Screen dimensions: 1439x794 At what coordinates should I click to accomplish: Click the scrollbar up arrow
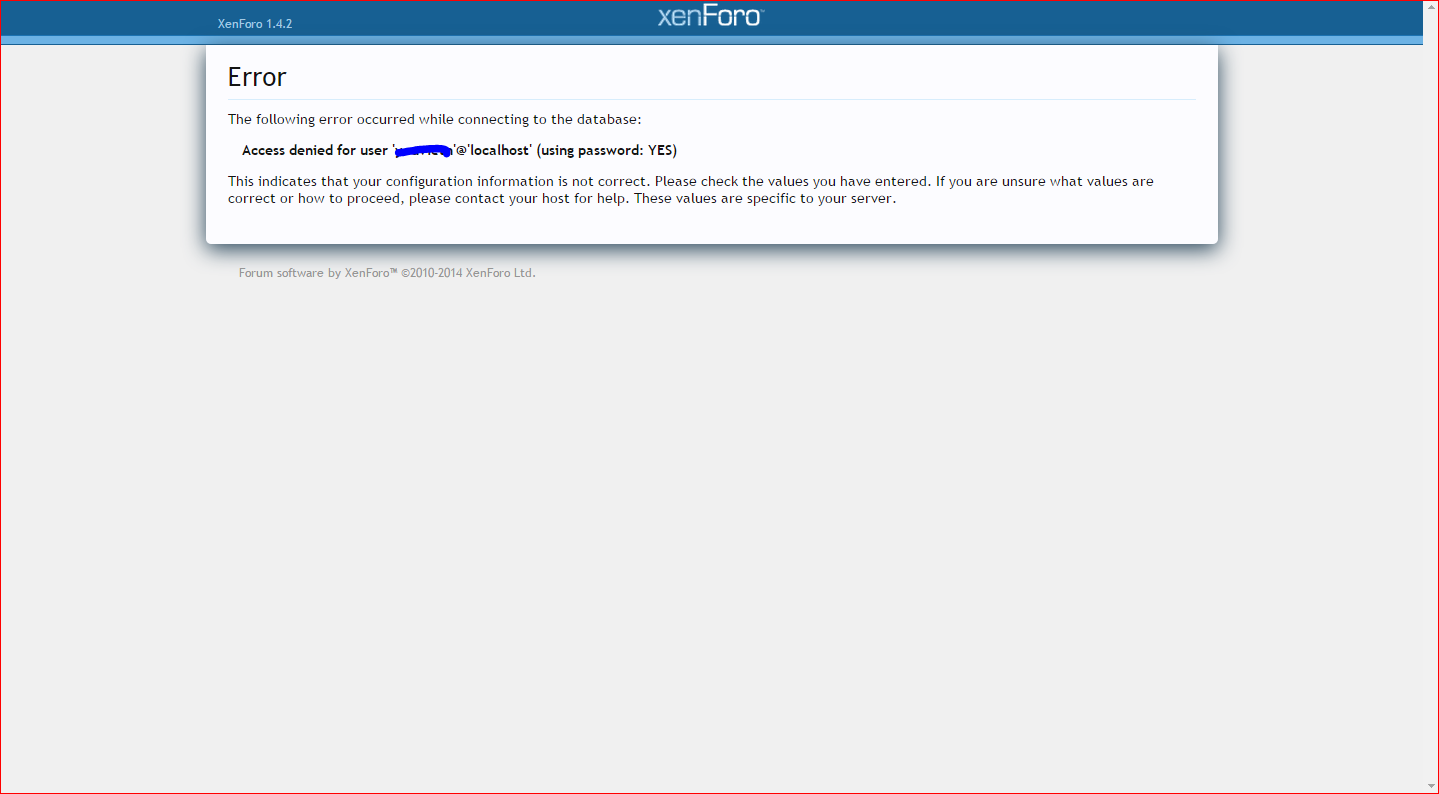click(1430, 7)
